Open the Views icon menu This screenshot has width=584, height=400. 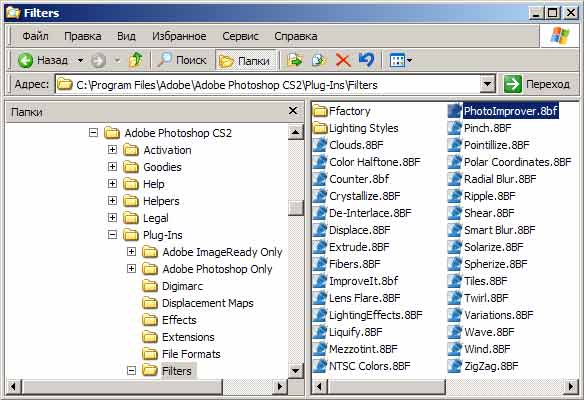[401, 60]
